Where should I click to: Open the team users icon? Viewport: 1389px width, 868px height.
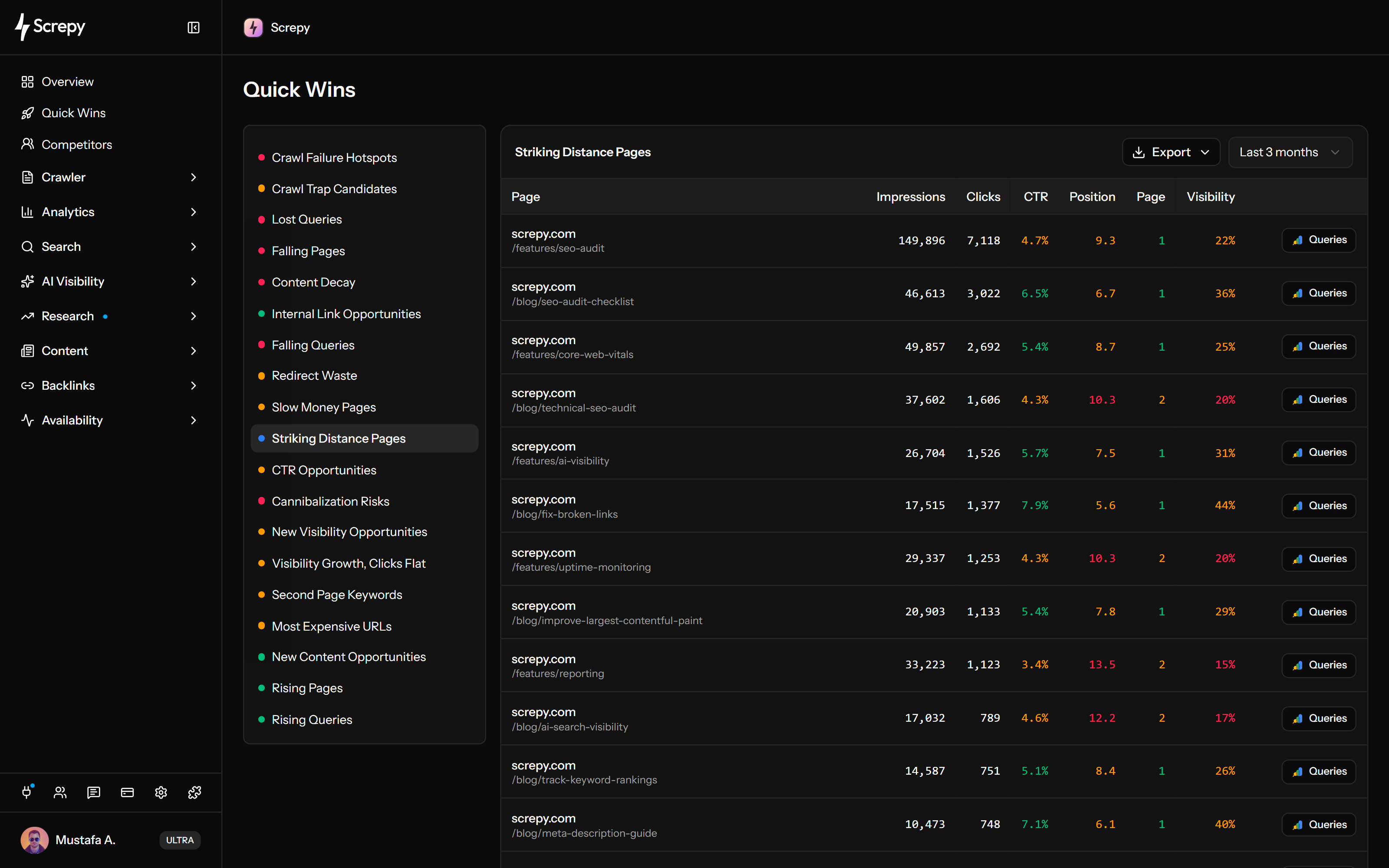coord(60,792)
